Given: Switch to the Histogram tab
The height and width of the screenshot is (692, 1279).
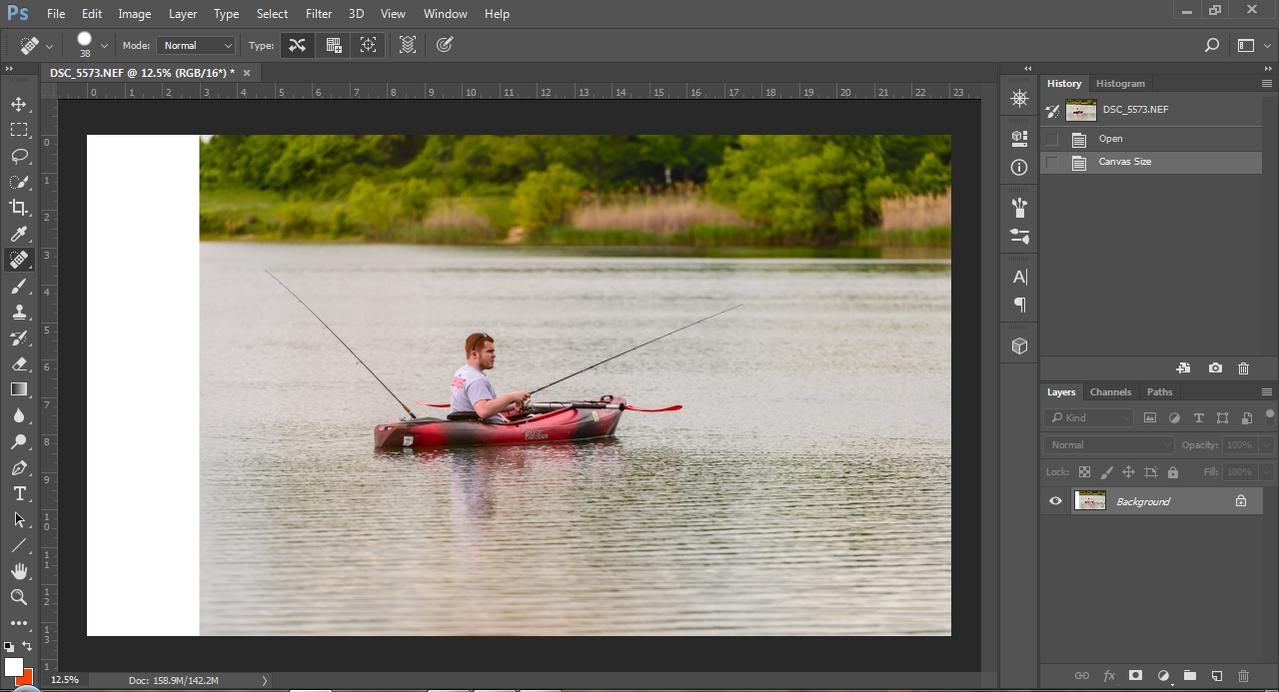Looking at the screenshot, I should [1120, 83].
